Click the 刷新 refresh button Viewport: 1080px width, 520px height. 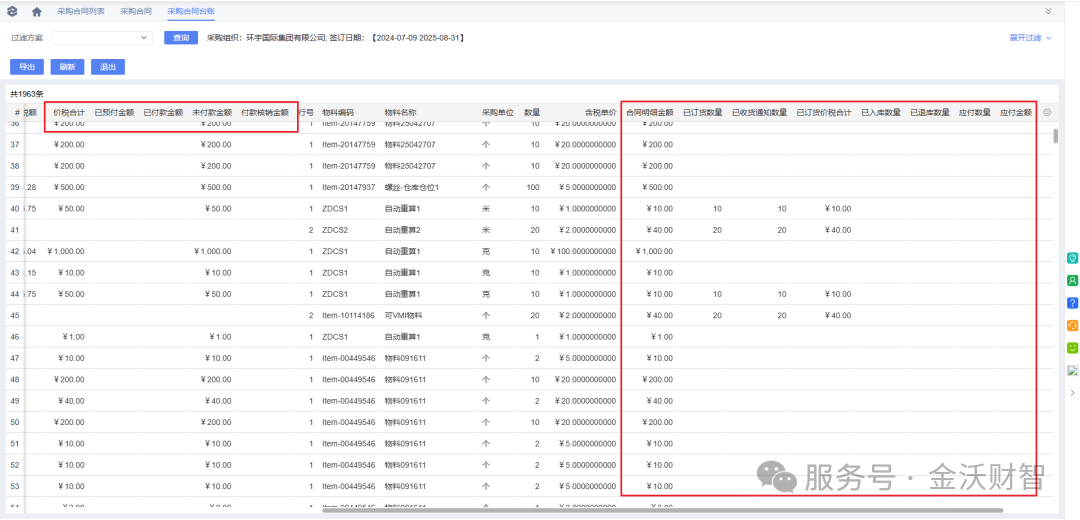coord(68,67)
